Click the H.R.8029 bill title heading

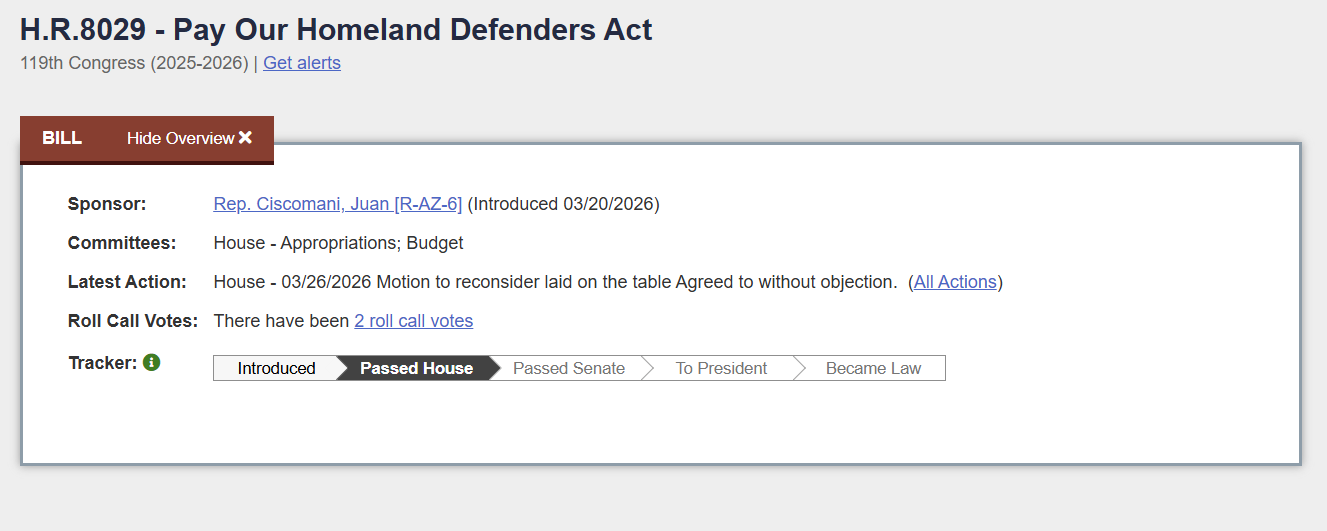click(336, 30)
